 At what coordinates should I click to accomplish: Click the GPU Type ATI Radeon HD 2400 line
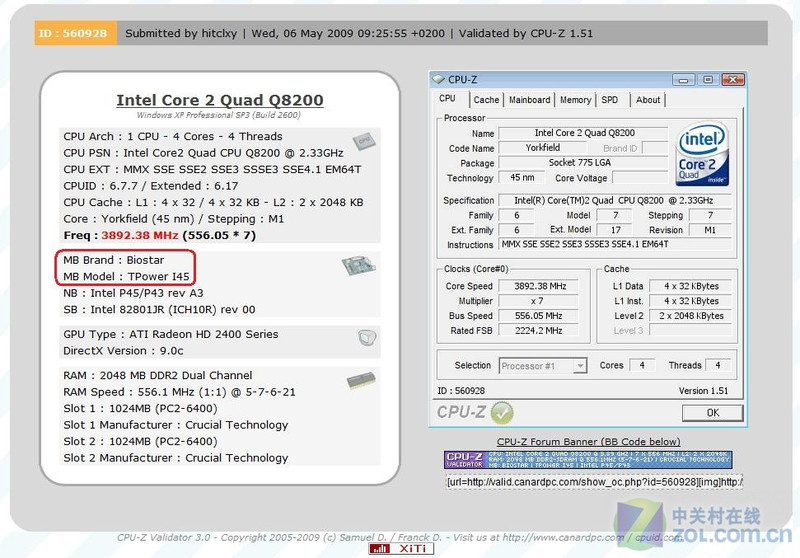(x=171, y=334)
